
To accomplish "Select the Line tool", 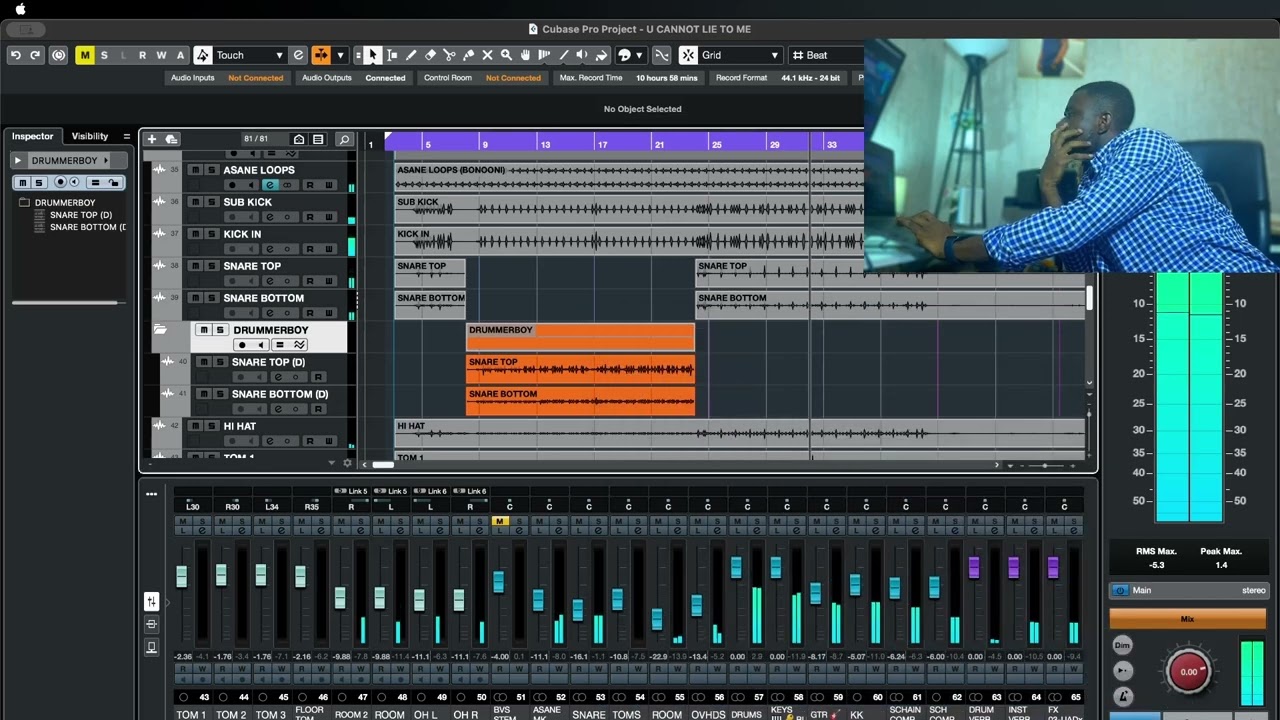I will 564,55.
